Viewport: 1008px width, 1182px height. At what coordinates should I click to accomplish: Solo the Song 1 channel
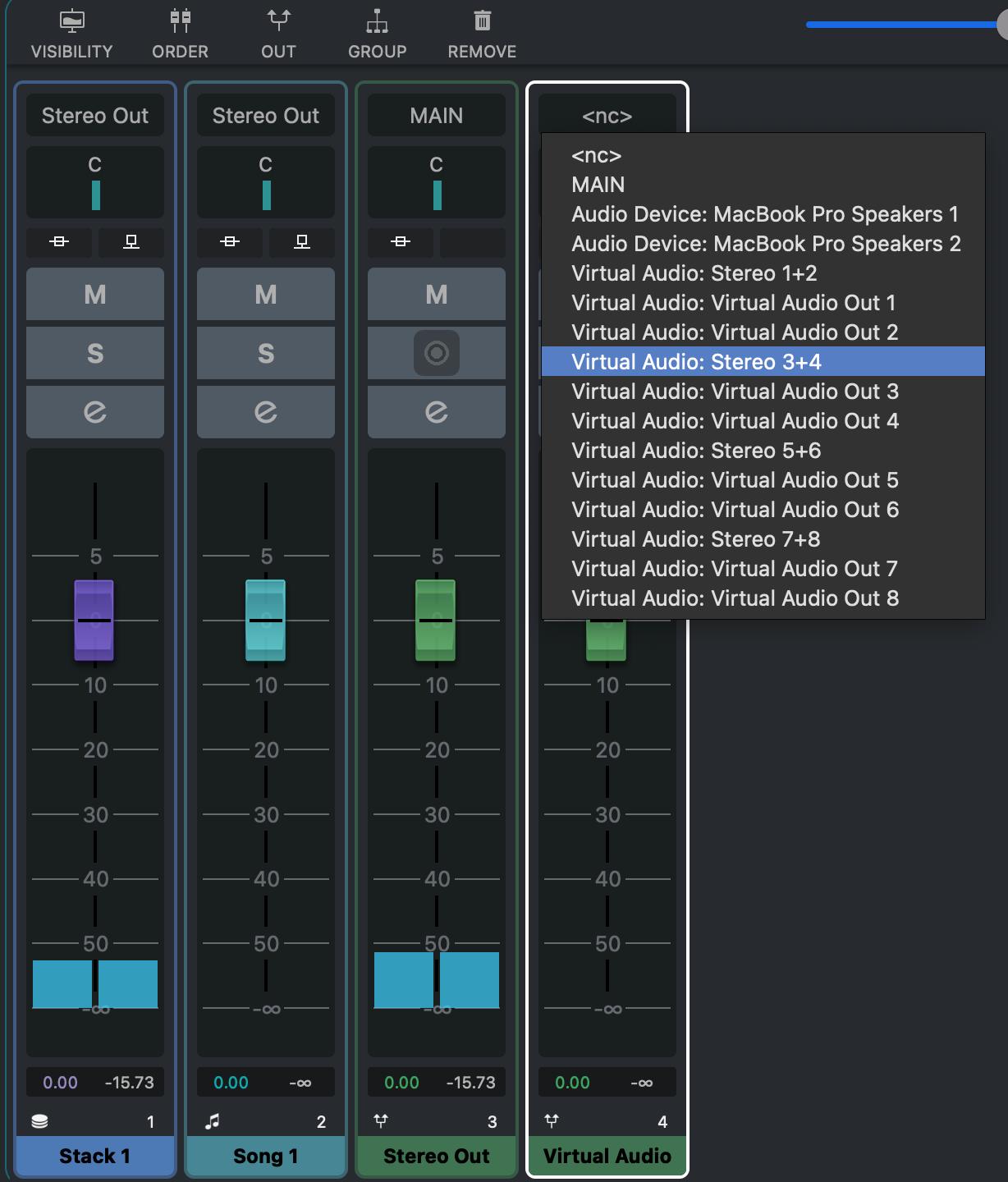coord(265,353)
